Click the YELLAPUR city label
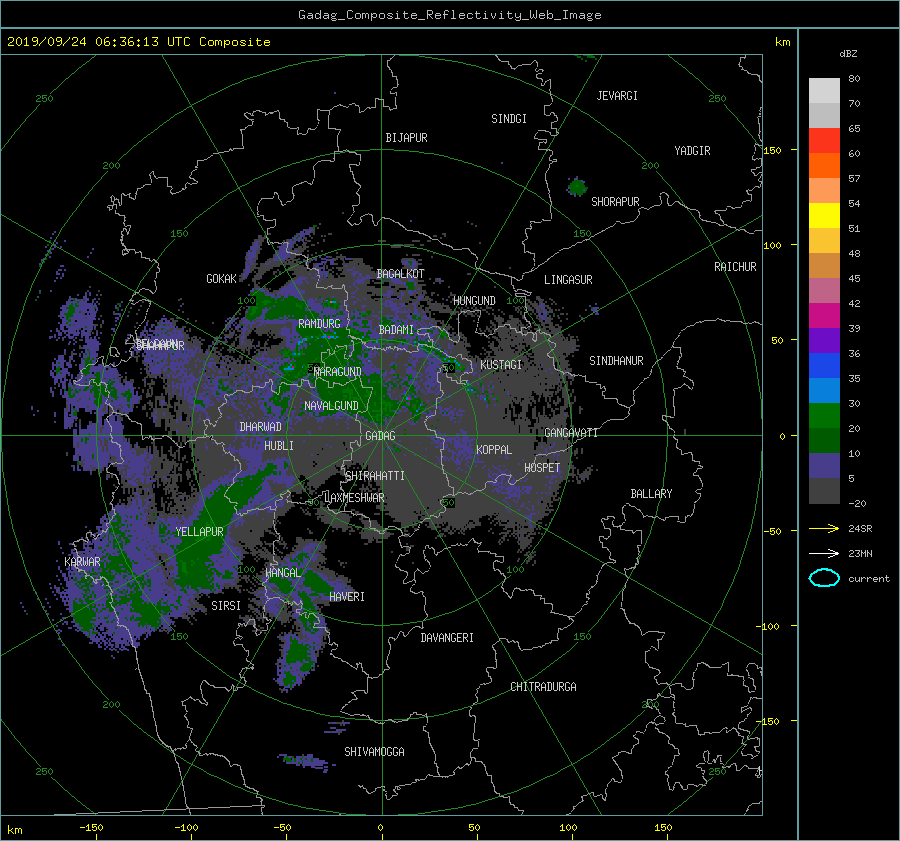The image size is (900, 841). [199, 532]
